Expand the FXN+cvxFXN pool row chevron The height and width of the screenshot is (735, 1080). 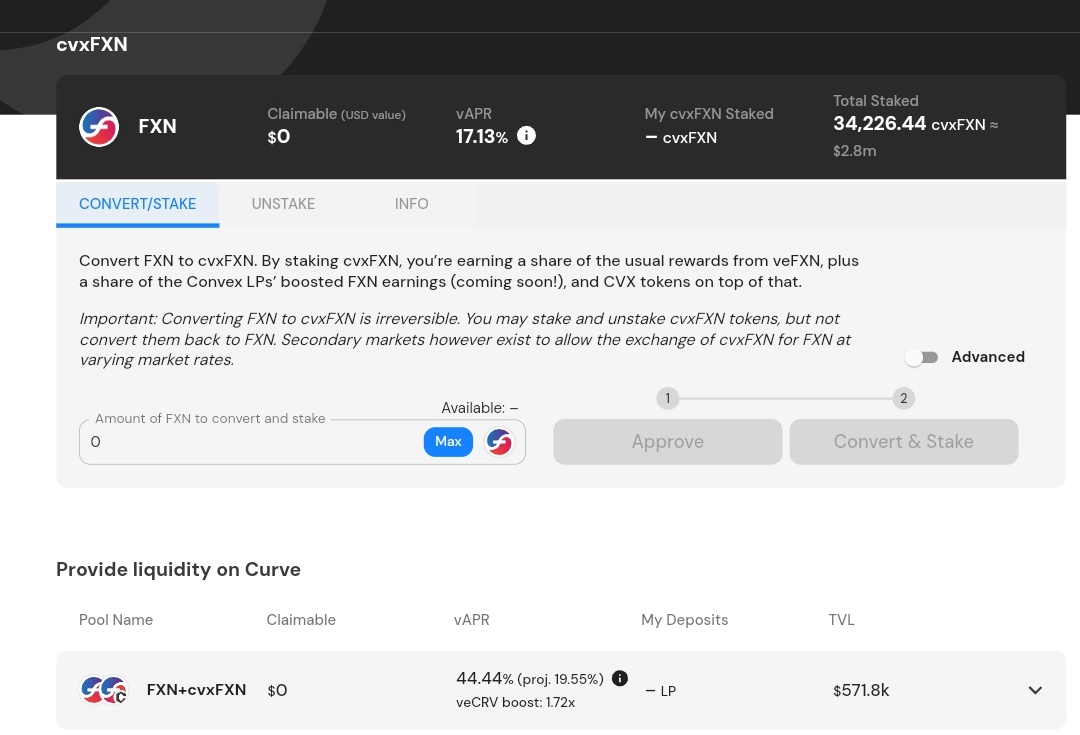1035,690
